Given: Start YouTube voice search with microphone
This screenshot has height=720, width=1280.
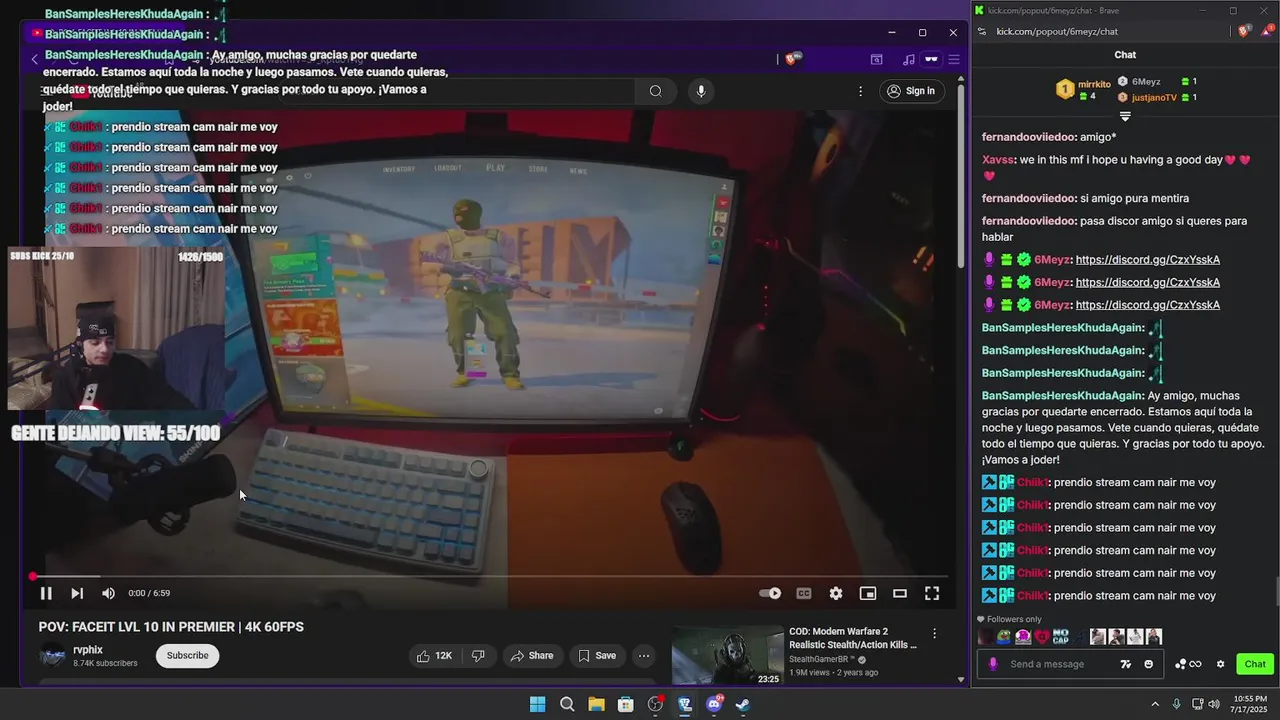Looking at the screenshot, I should click(x=701, y=91).
